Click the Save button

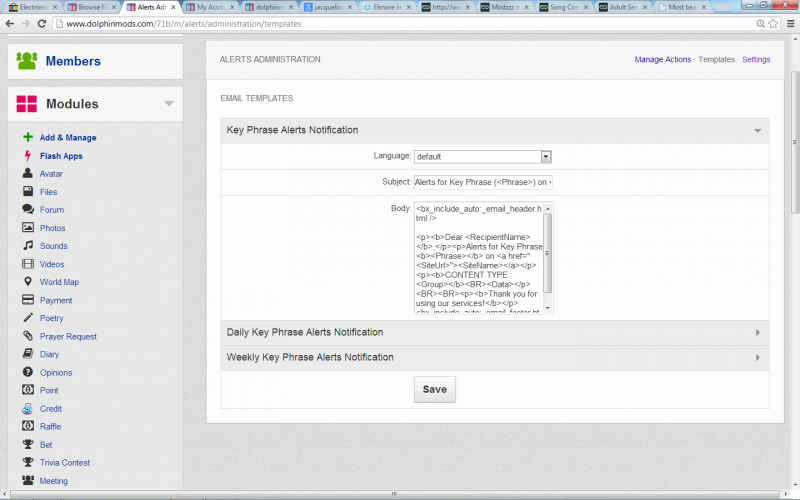click(x=435, y=389)
